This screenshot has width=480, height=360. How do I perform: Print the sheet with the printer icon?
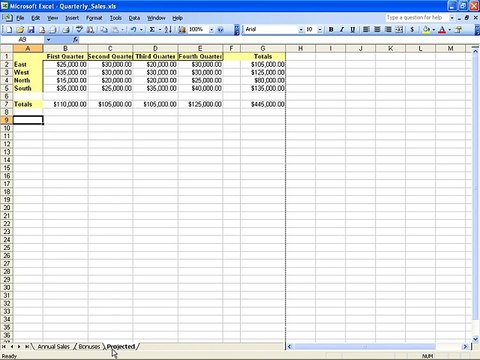(66, 30)
